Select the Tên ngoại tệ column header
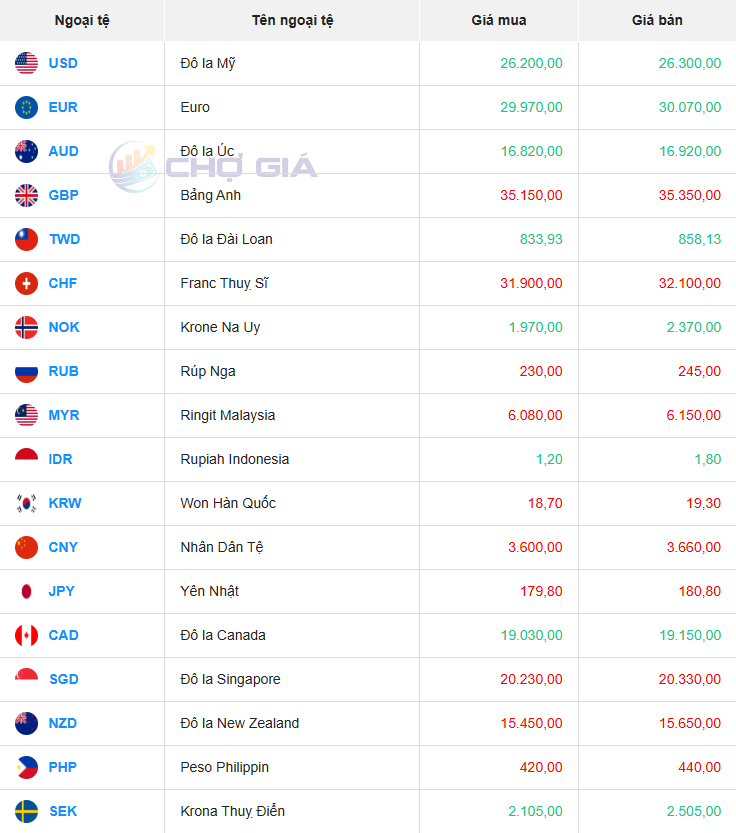The width and height of the screenshot is (736, 833). 292,20
